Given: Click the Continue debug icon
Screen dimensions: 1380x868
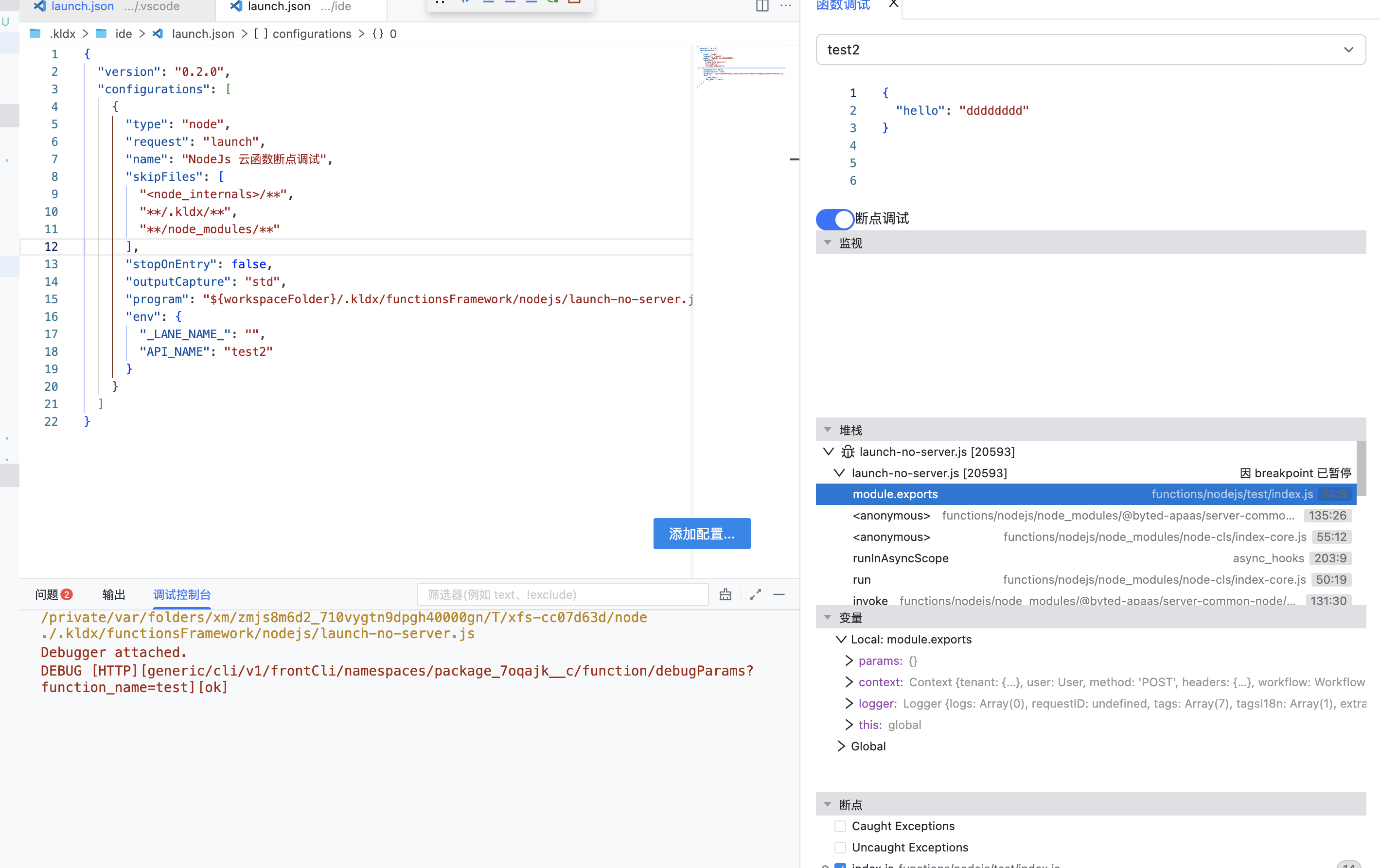Looking at the screenshot, I should click(x=466, y=3).
